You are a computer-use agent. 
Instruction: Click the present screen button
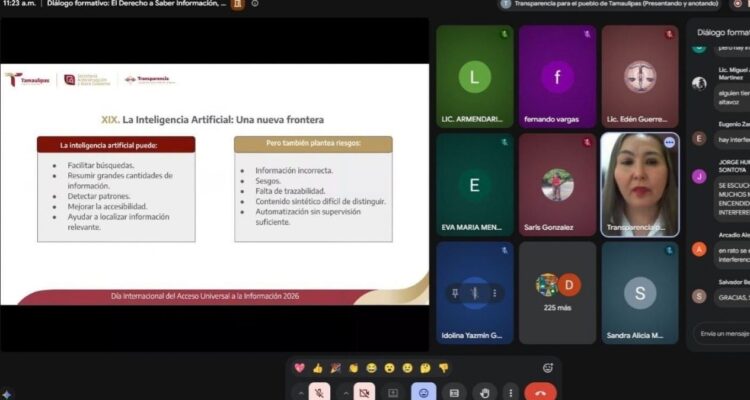393,392
